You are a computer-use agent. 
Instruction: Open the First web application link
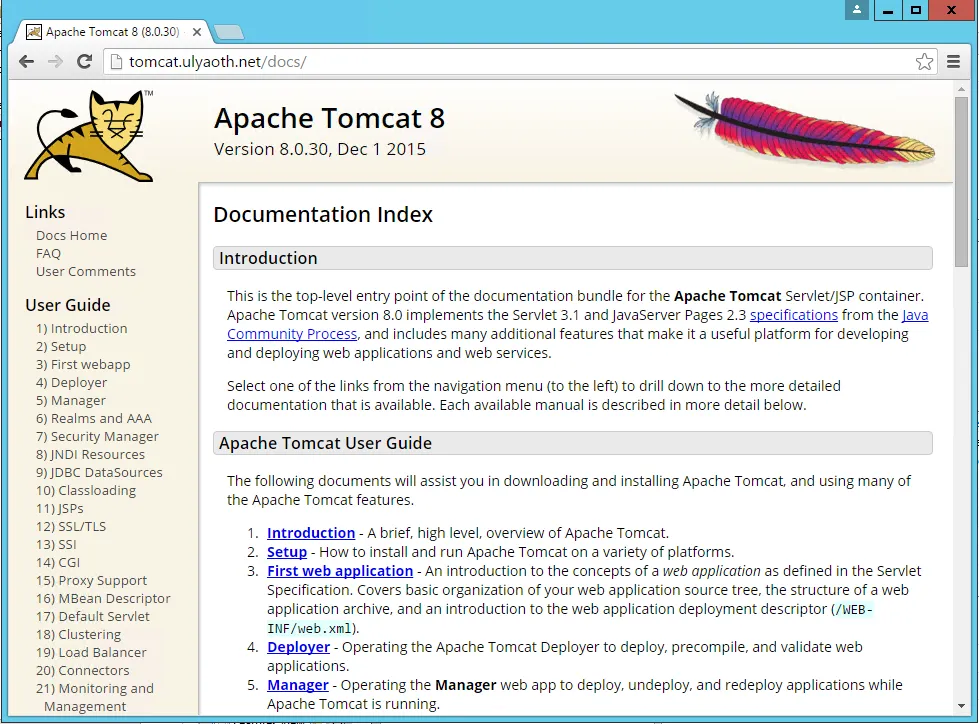[x=339, y=571]
